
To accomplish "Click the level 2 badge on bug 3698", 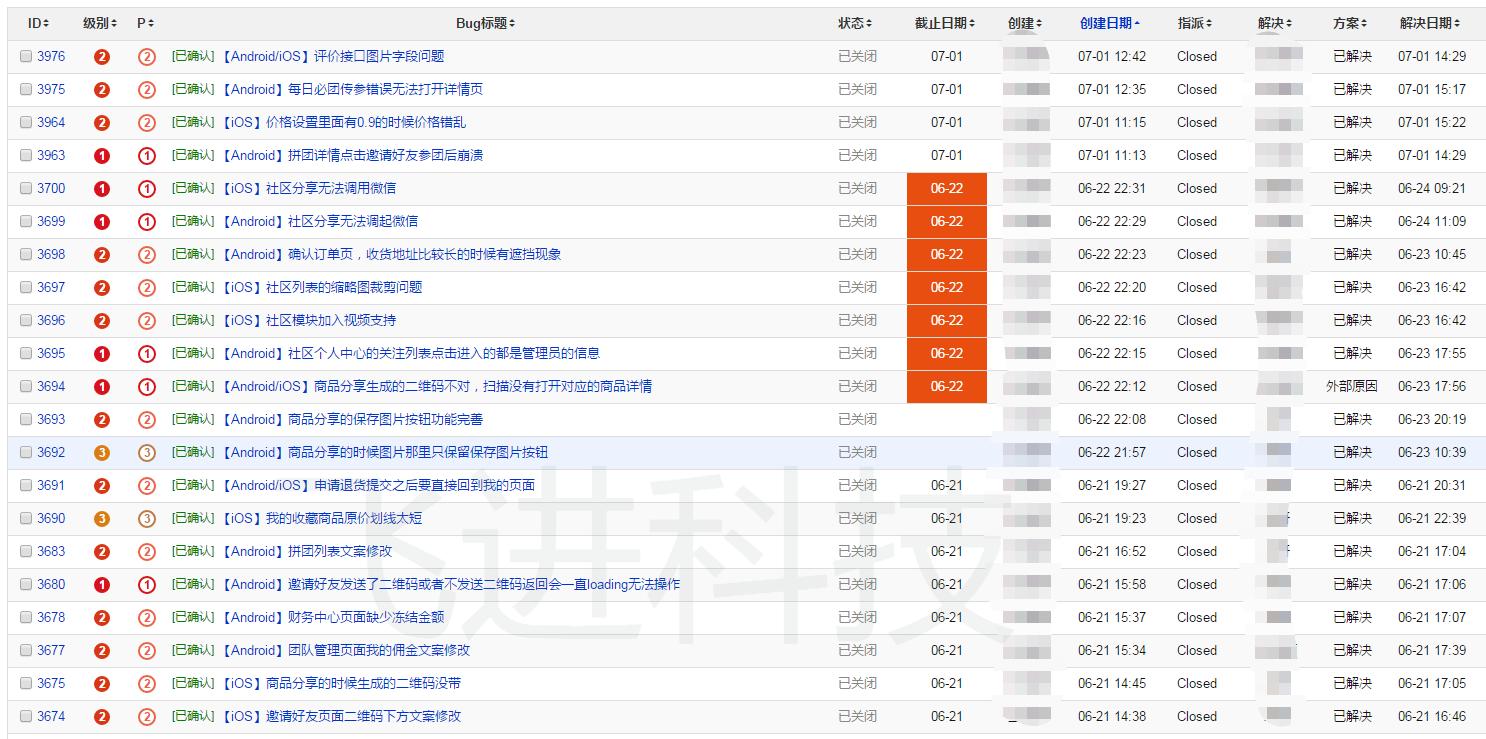I will pyautogui.click(x=101, y=254).
